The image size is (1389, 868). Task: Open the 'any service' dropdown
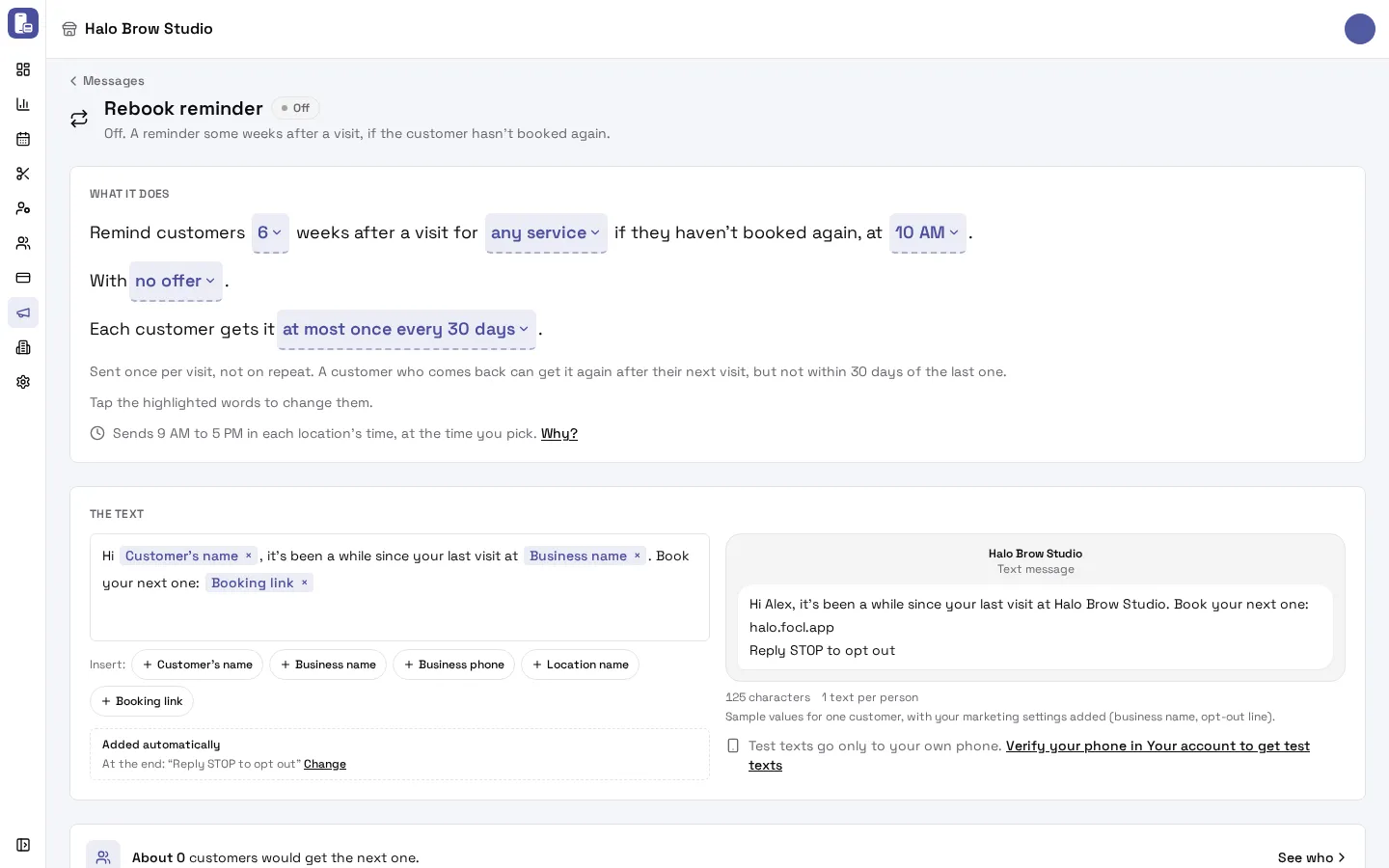point(546,232)
